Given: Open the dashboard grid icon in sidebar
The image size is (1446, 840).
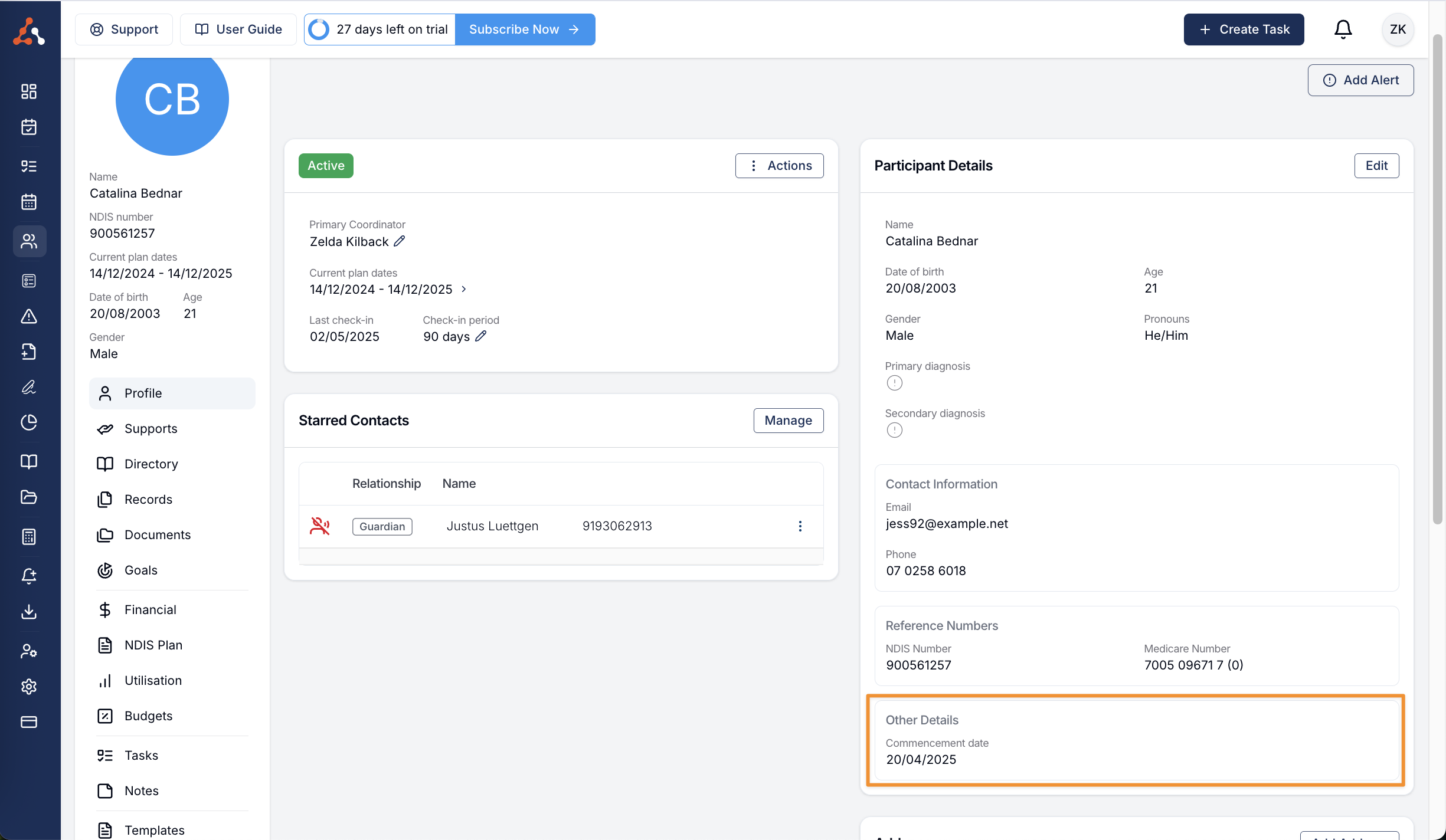Looking at the screenshot, I should pyautogui.click(x=29, y=91).
